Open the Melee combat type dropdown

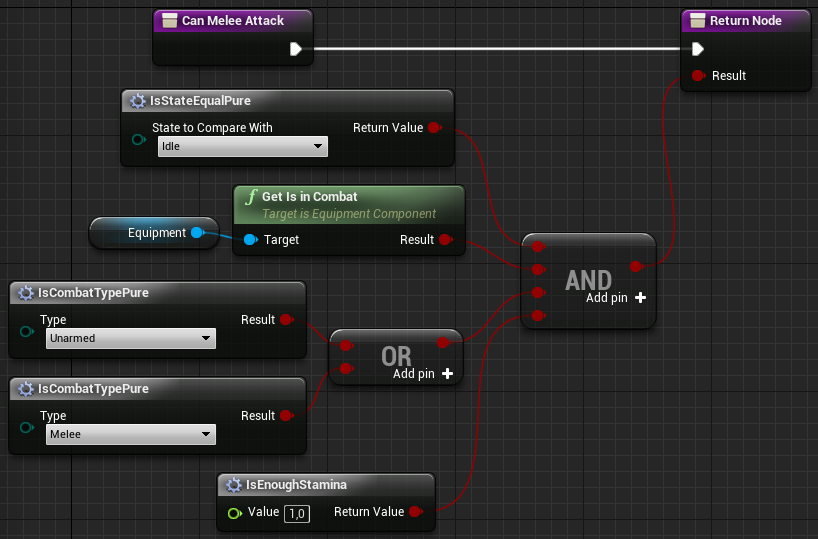[130, 435]
